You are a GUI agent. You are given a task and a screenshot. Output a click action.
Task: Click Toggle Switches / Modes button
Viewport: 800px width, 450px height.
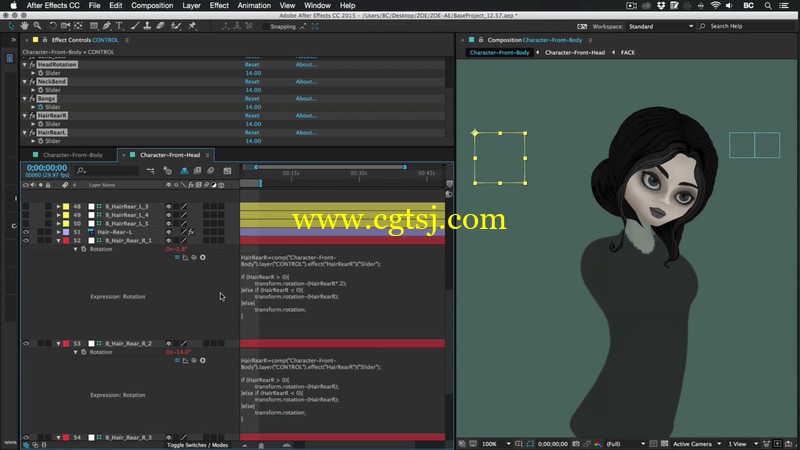point(197,445)
